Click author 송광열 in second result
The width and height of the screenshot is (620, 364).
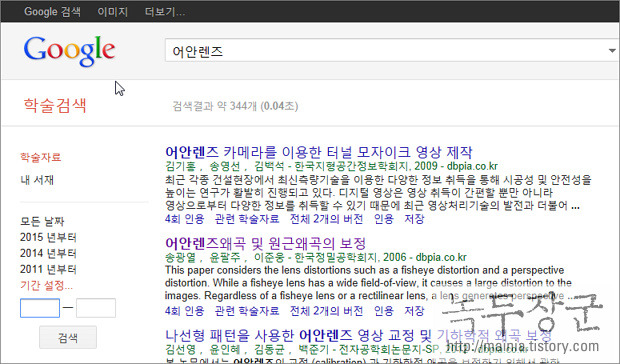coord(180,258)
